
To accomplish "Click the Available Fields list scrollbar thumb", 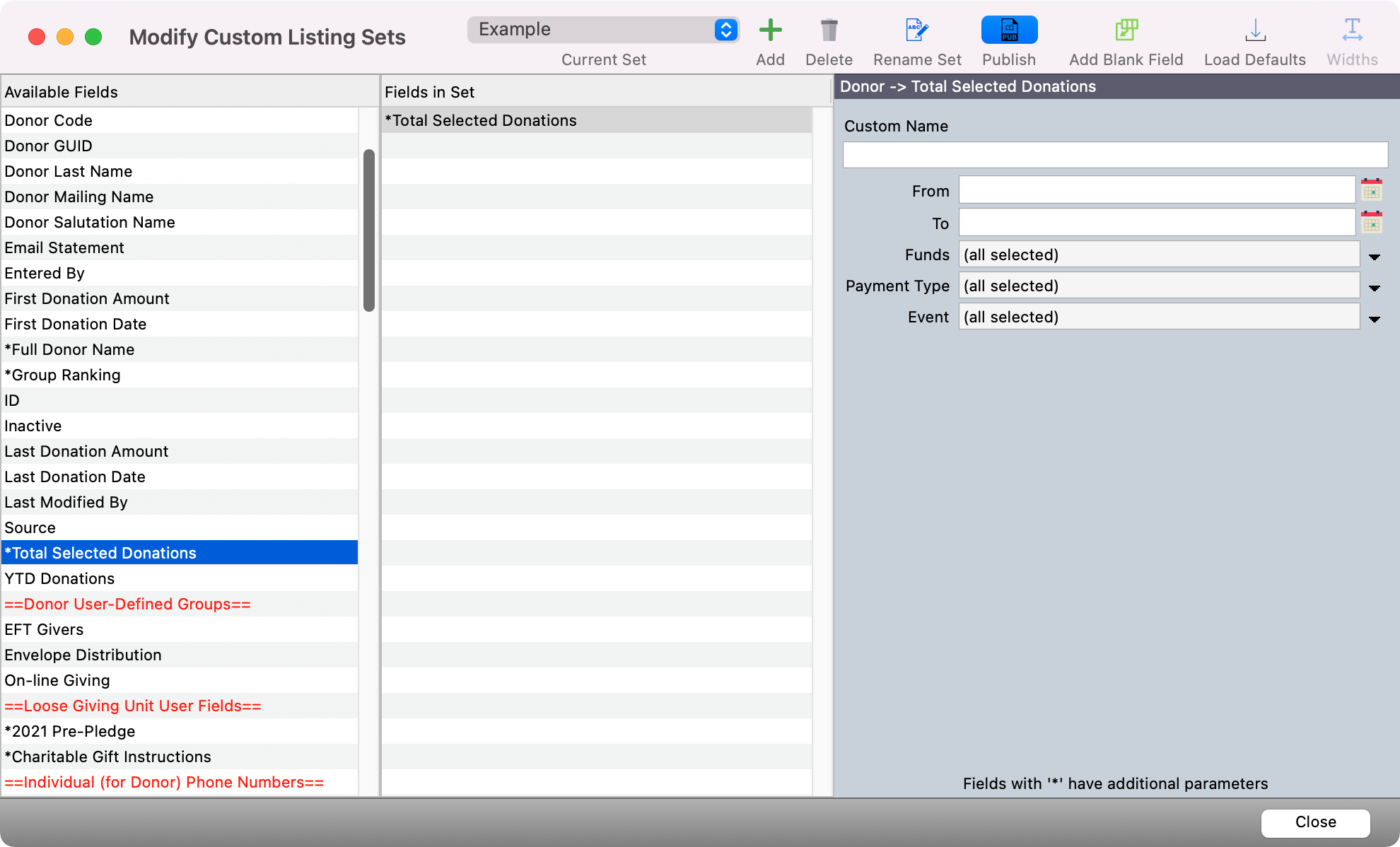I will [x=369, y=230].
